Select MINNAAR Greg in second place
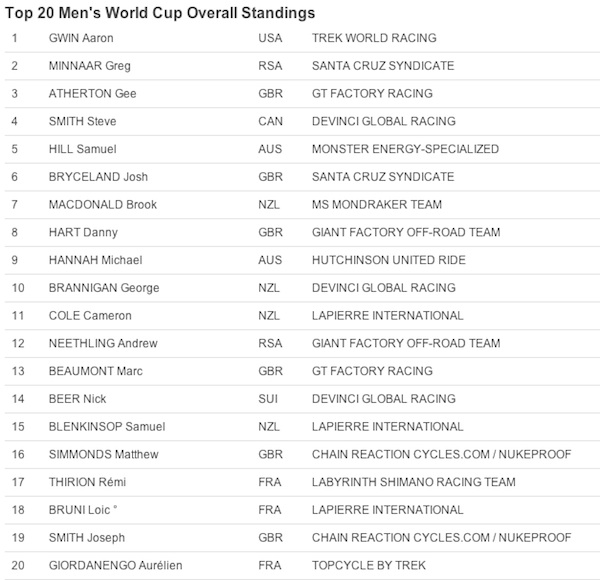Viewport: 600px width, 580px height. coord(90,66)
